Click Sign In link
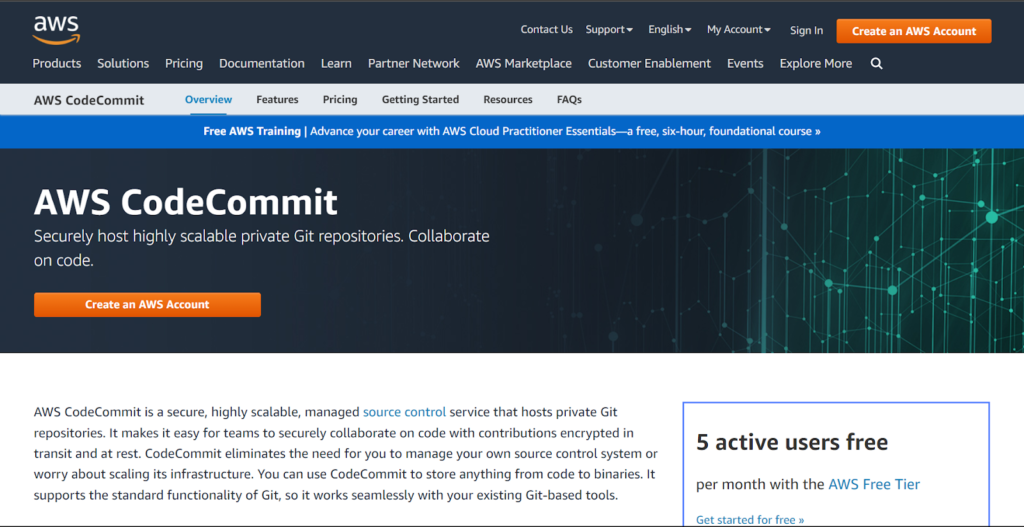1024x527 pixels. (807, 30)
